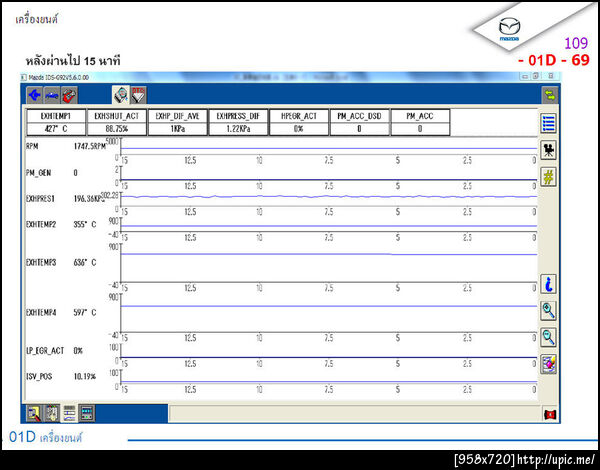Click the 597° C EXHTEMP4 value
Viewport: 600px width, 470px height.
85,313
